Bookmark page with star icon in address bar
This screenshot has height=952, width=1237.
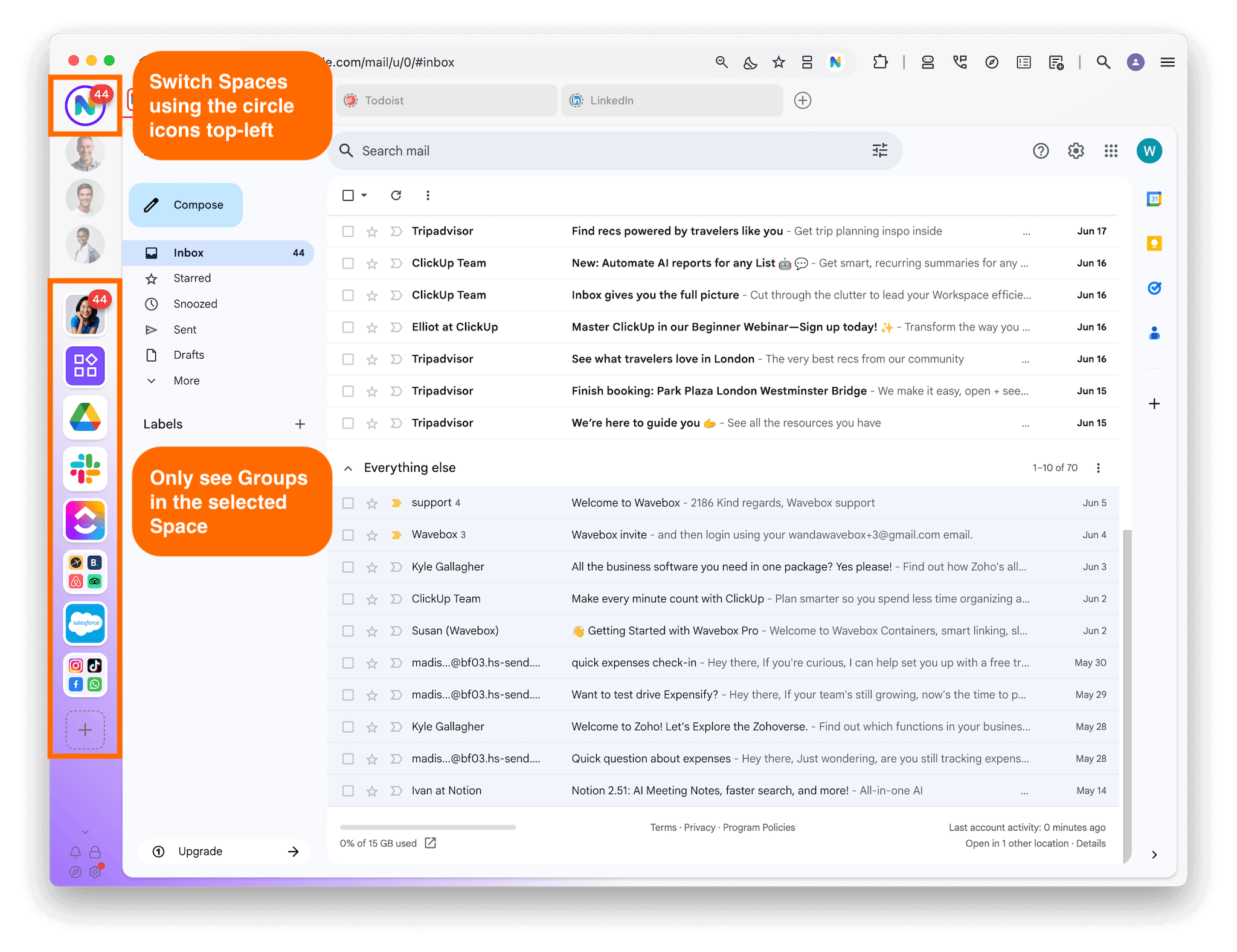pyautogui.click(x=779, y=62)
